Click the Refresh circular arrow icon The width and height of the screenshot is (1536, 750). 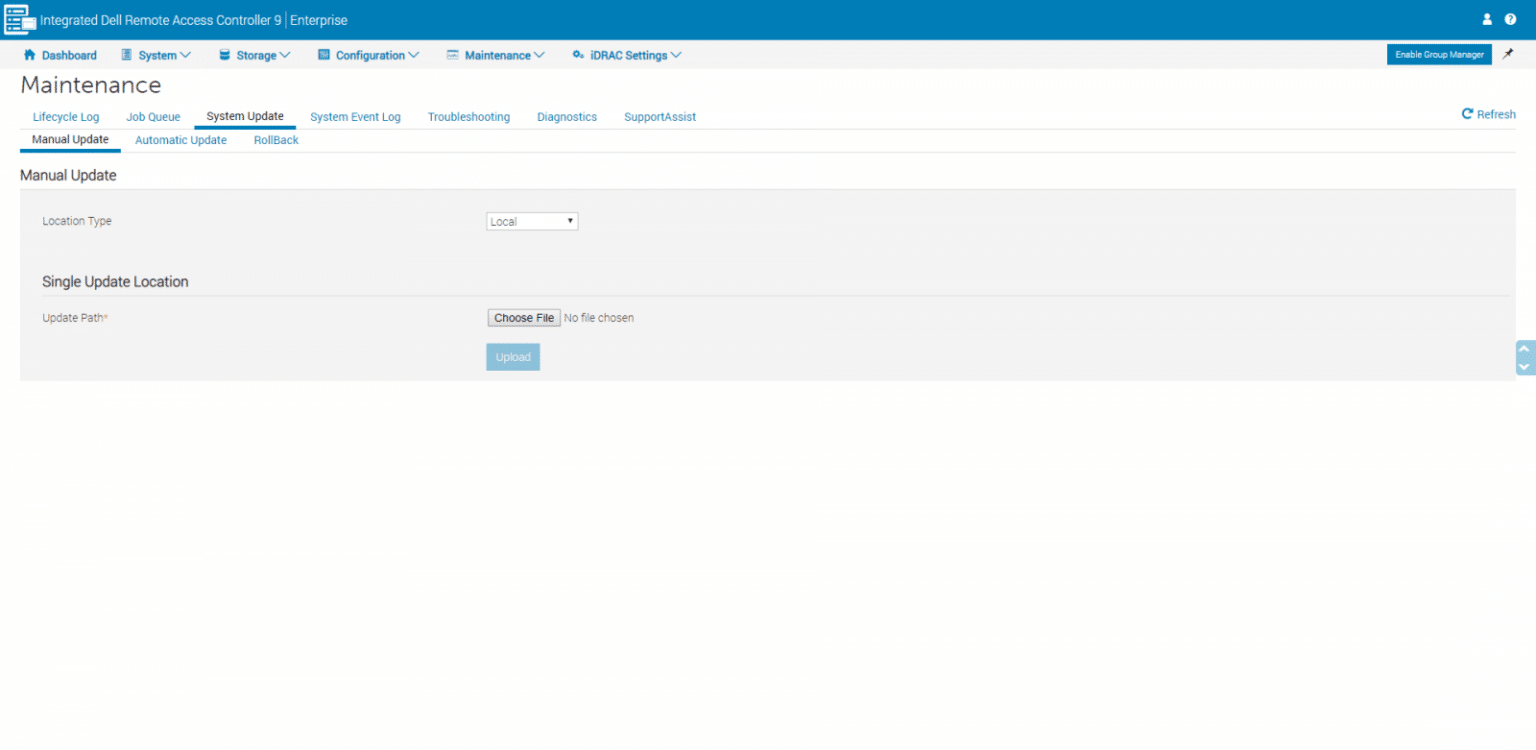pyautogui.click(x=1467, y=114)
